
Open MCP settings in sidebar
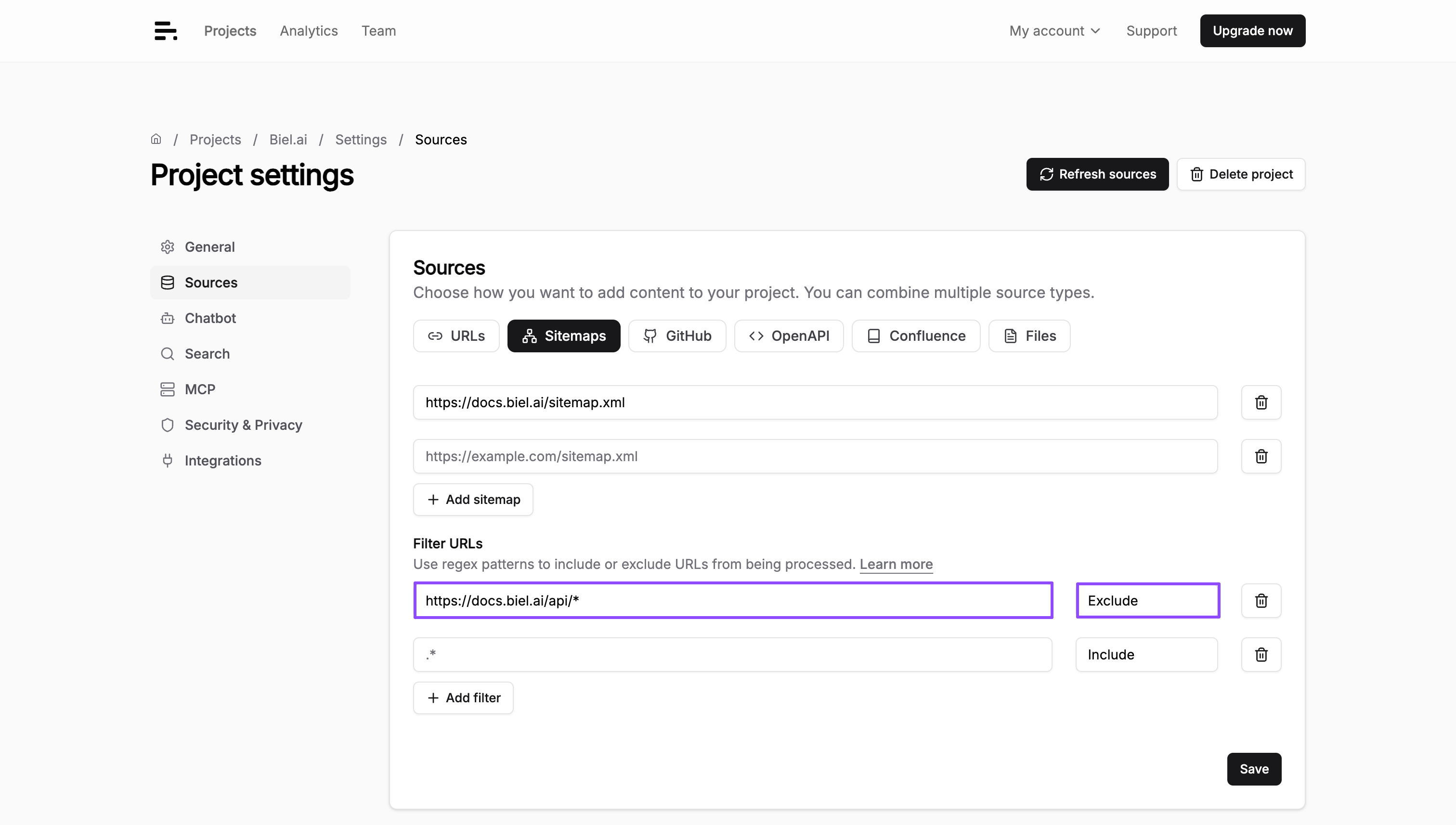pos(250,389)
